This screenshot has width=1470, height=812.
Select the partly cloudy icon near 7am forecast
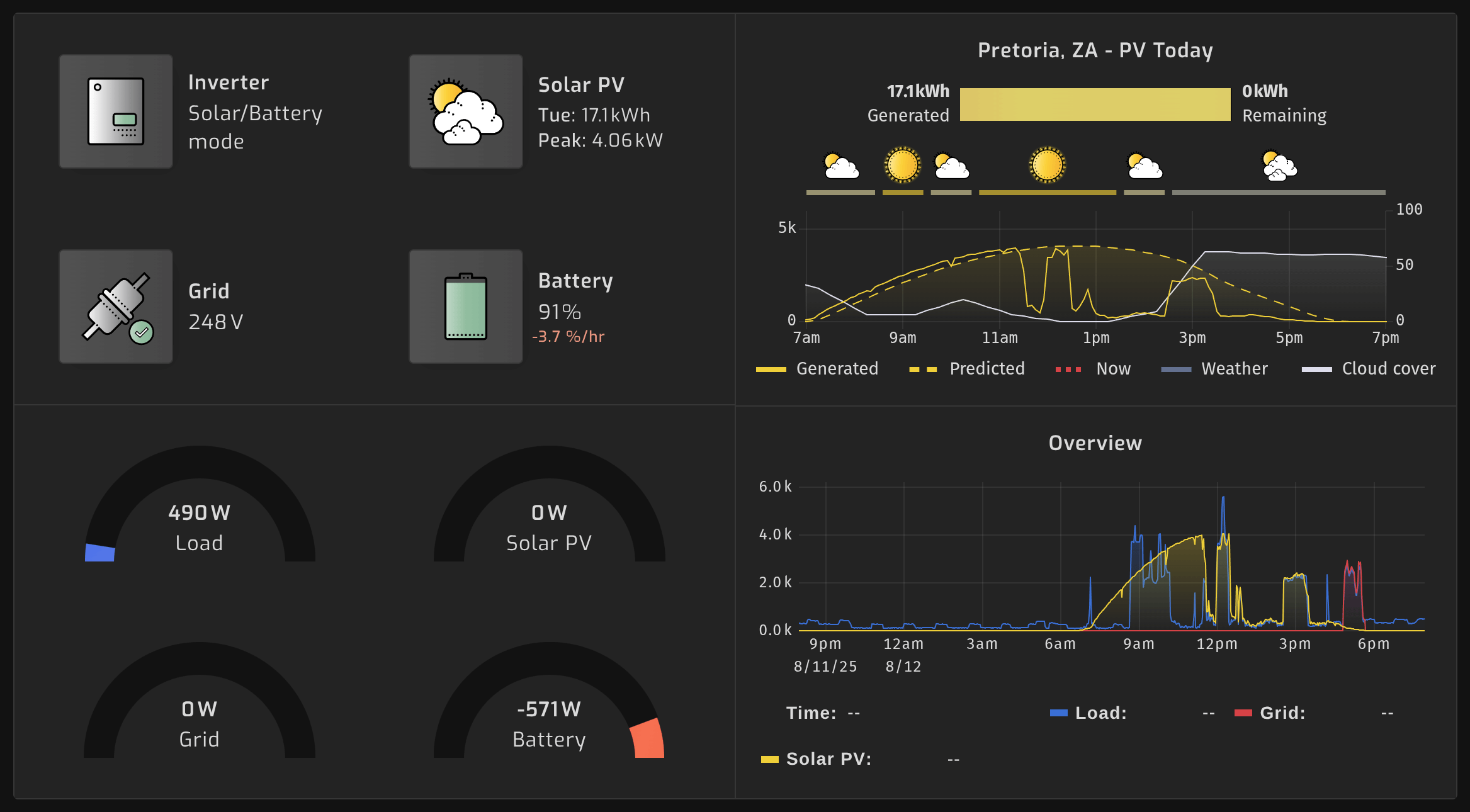pos(841,165)
